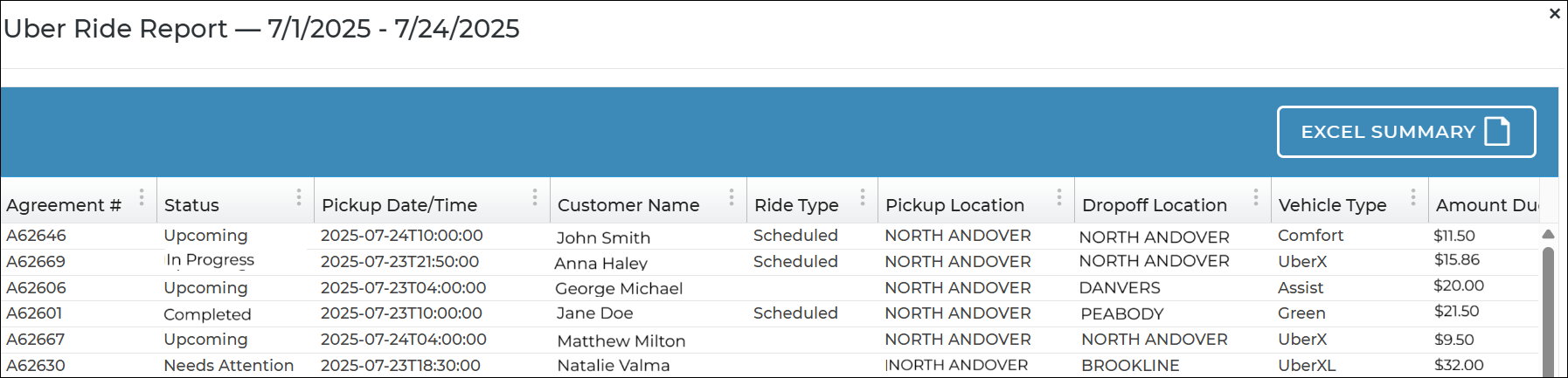Open Customer Name column menu dots
The image size is (1568, 378).
pyautogui.click(x=732, y=198)
